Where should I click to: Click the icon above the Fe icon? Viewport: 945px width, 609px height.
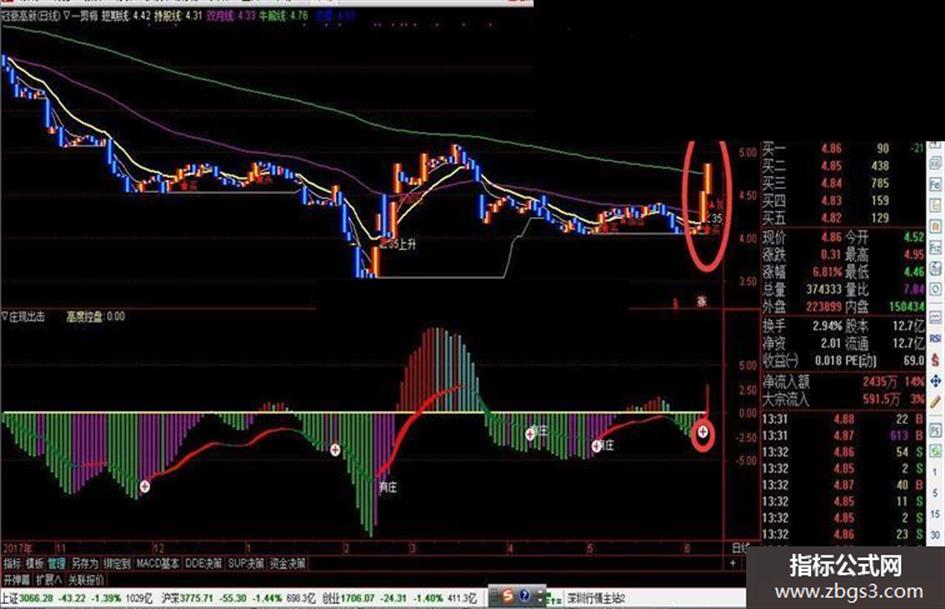935,163
